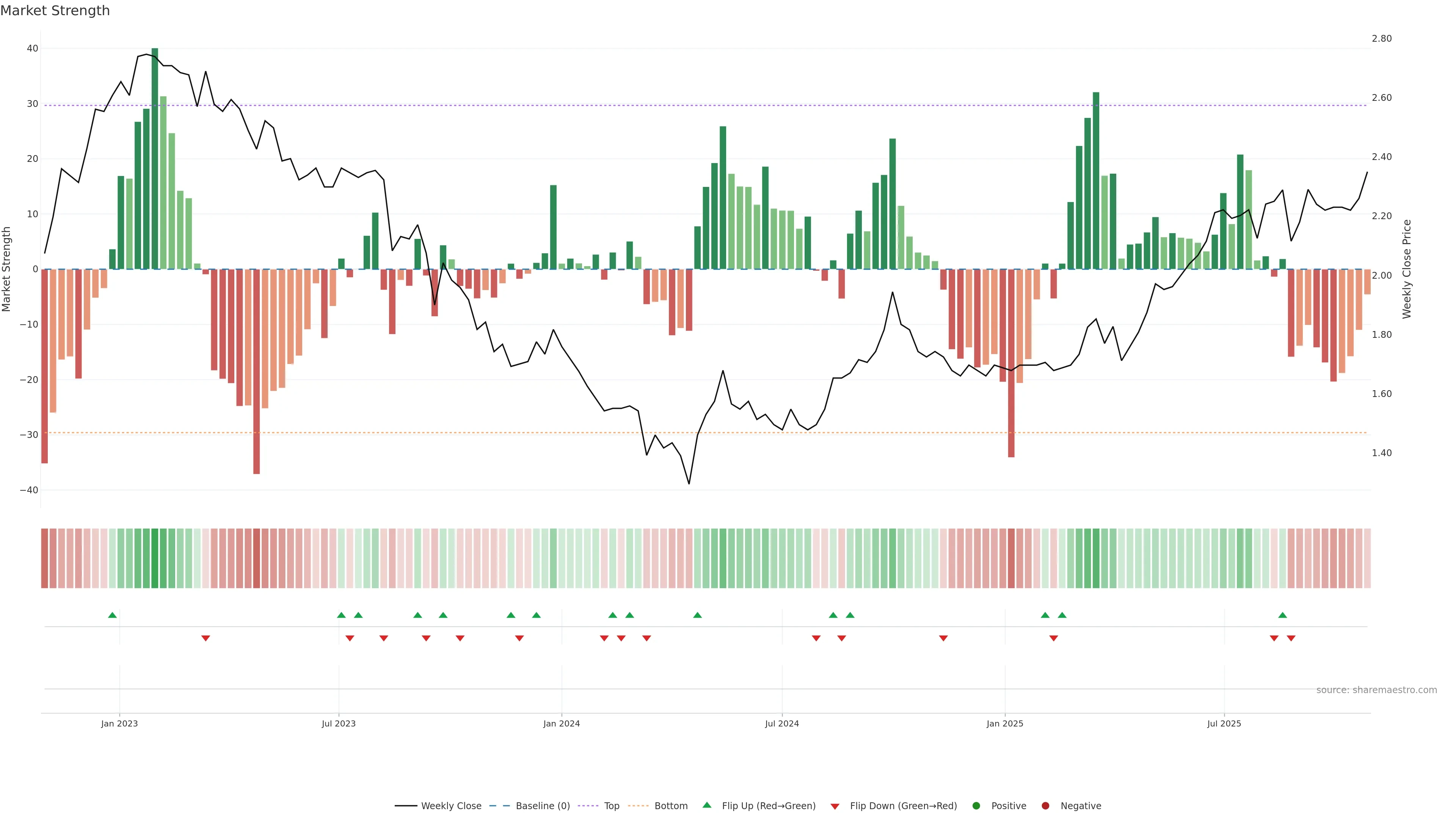Click the darkest green heat strip cell
Screen dimensions: 1456x819
tap(155, 558)
